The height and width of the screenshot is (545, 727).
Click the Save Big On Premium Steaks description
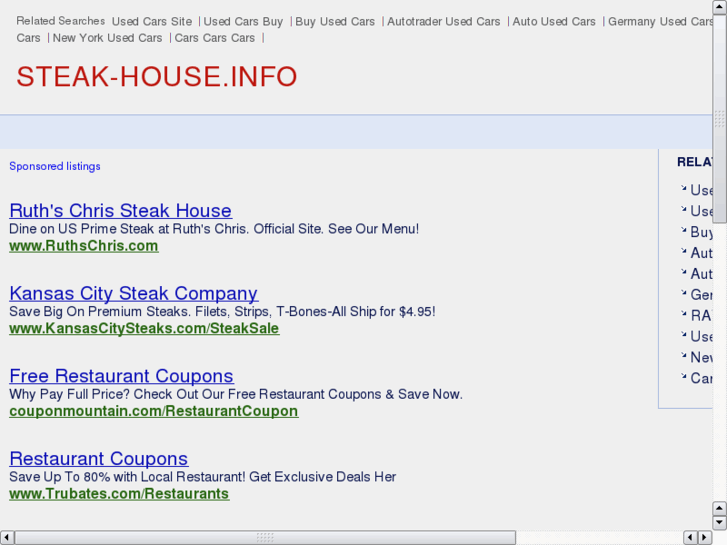[222, 312]
